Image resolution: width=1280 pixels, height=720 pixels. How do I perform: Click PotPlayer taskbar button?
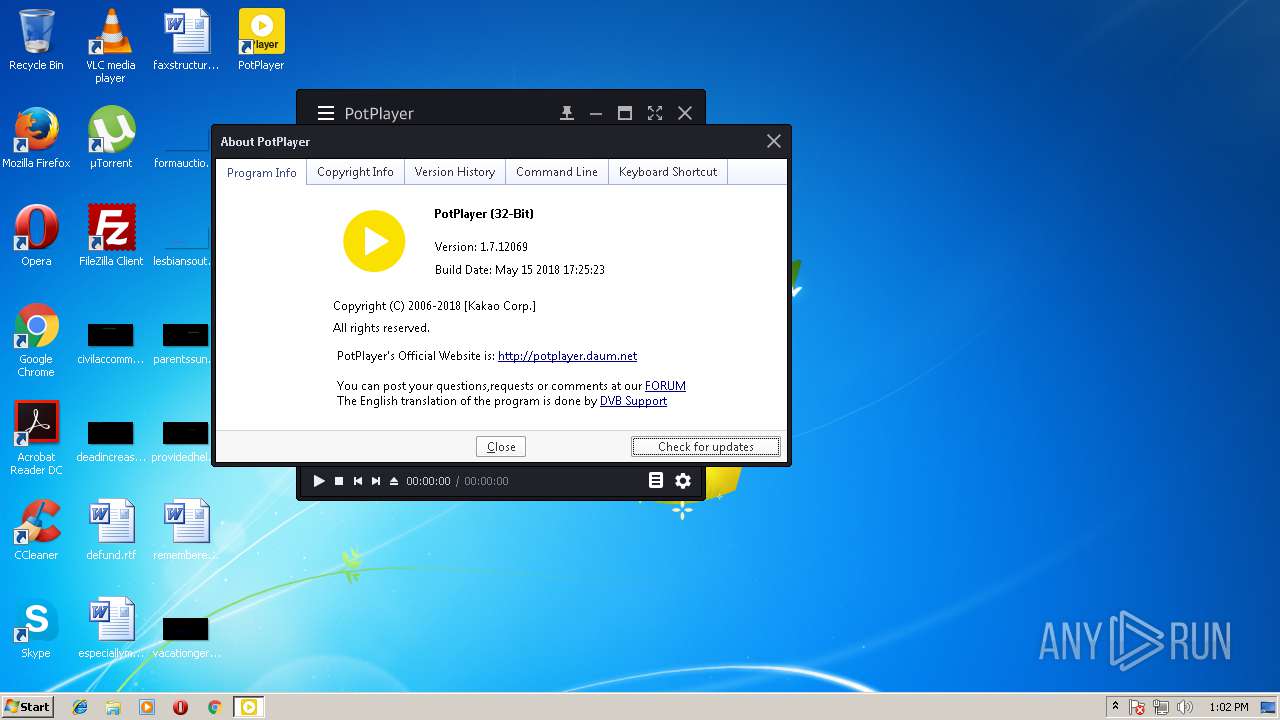[248, 707]
